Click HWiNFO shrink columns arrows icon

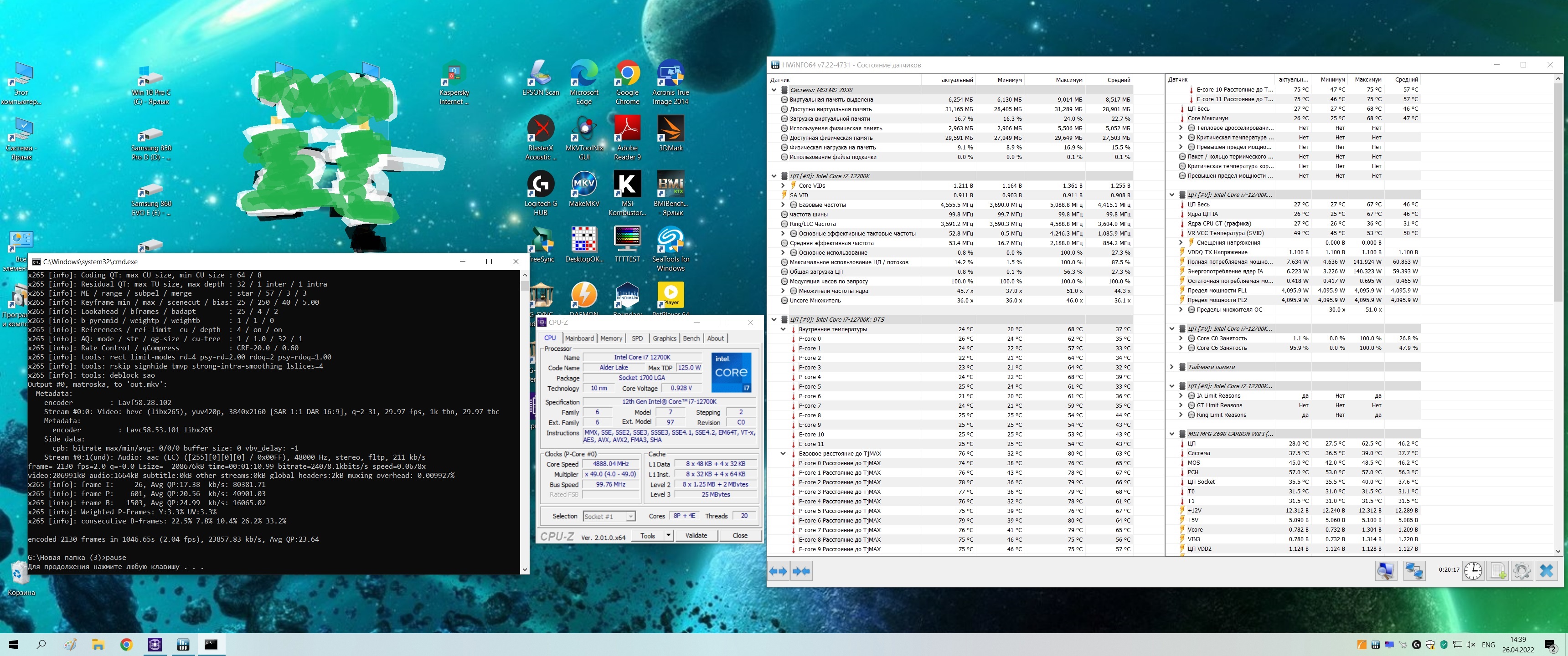click(x=802, y=571)
